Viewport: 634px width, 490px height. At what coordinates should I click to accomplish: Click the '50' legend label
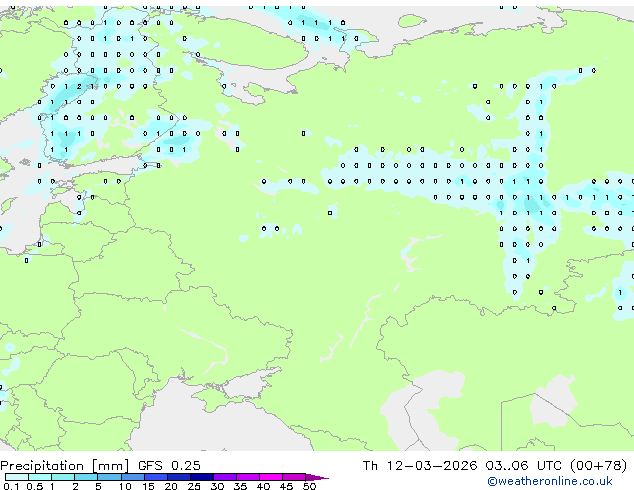coord(309,486)
